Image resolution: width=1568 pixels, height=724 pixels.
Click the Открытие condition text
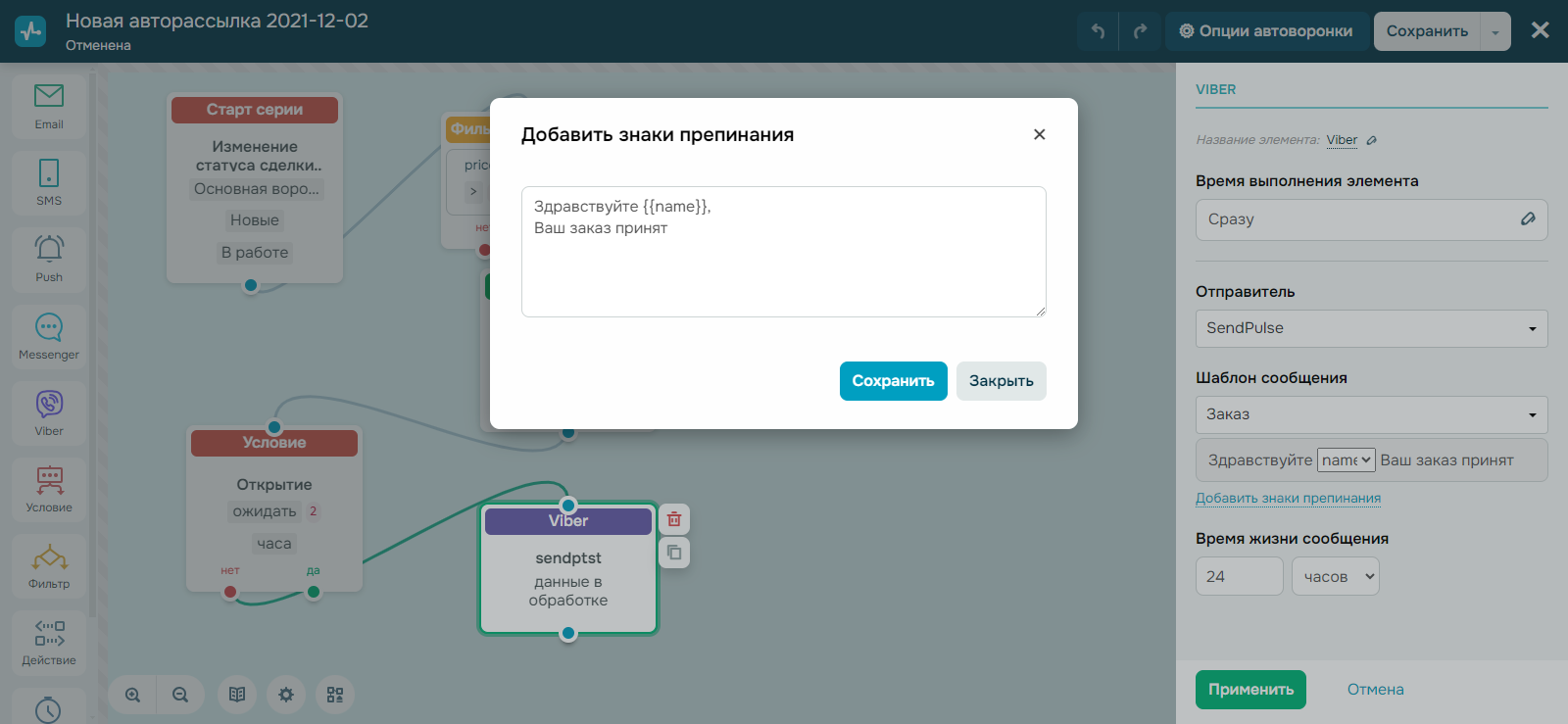(274, 485)
